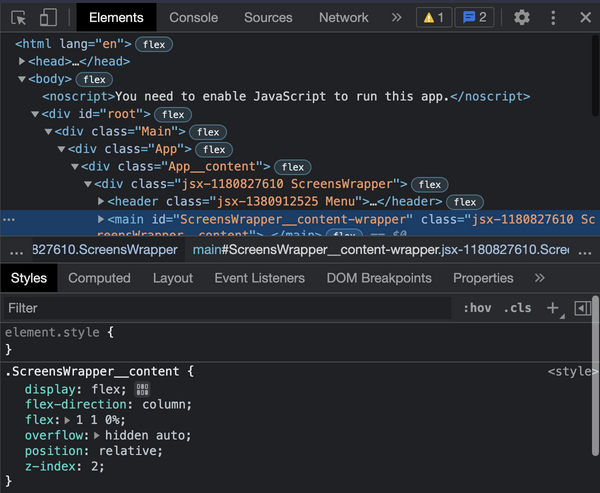Click the <style> source link
Screen dimensions: 600x493
572,371
